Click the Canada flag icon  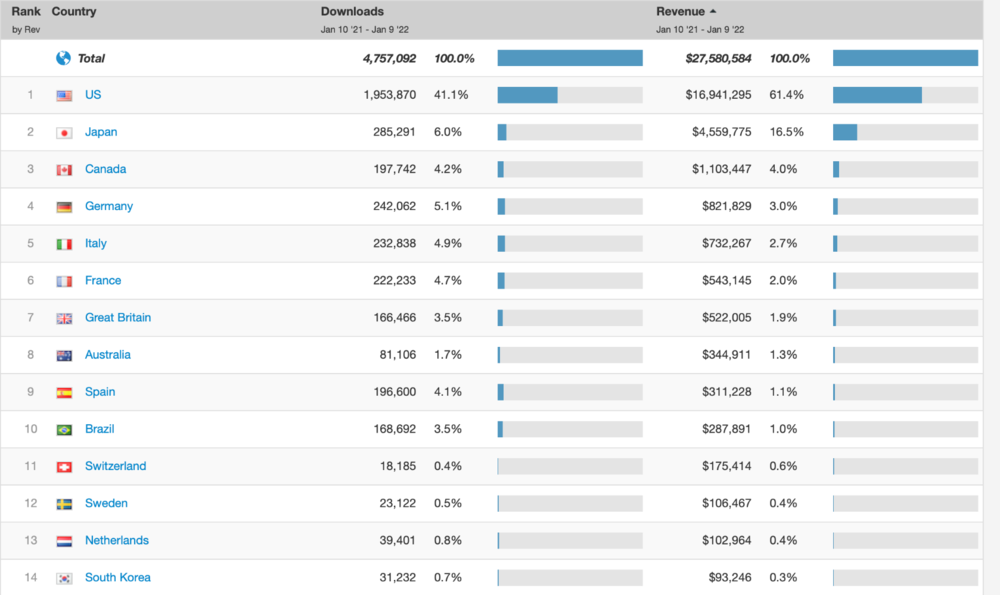pos(64,170)
